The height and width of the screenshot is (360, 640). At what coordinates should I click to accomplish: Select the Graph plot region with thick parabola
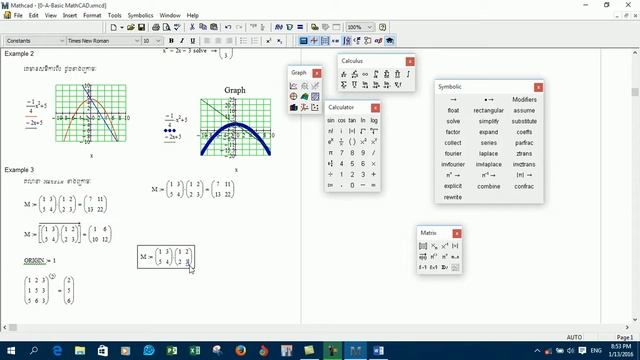pyautogui.click(x=236, y=127)
